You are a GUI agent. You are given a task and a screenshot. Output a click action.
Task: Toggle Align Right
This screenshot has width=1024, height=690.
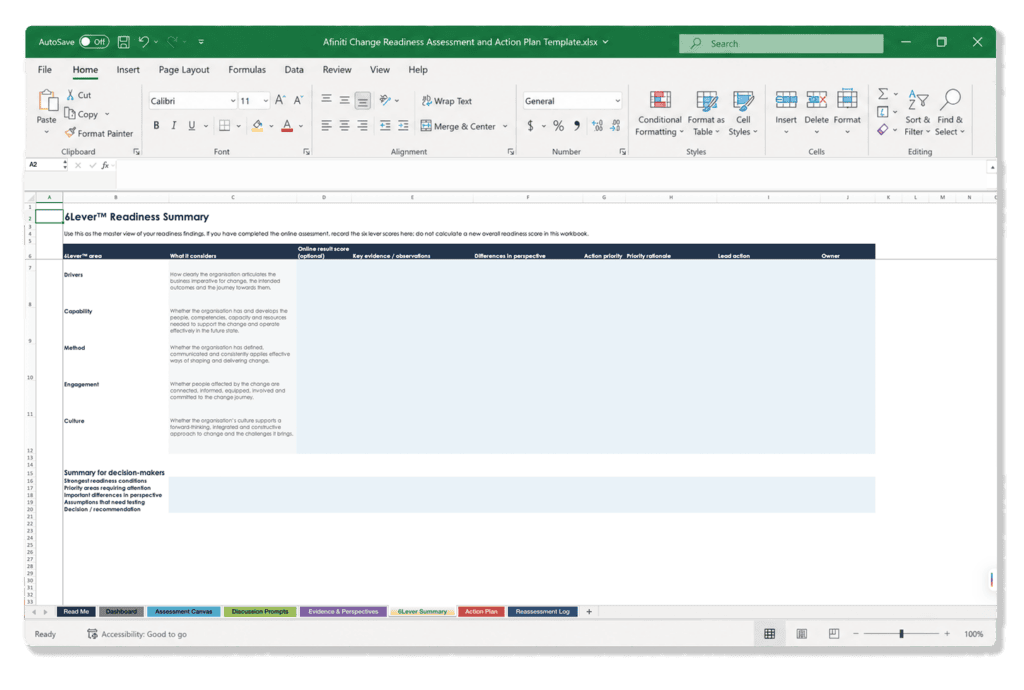pyautogui.click(x=362, y=125)
